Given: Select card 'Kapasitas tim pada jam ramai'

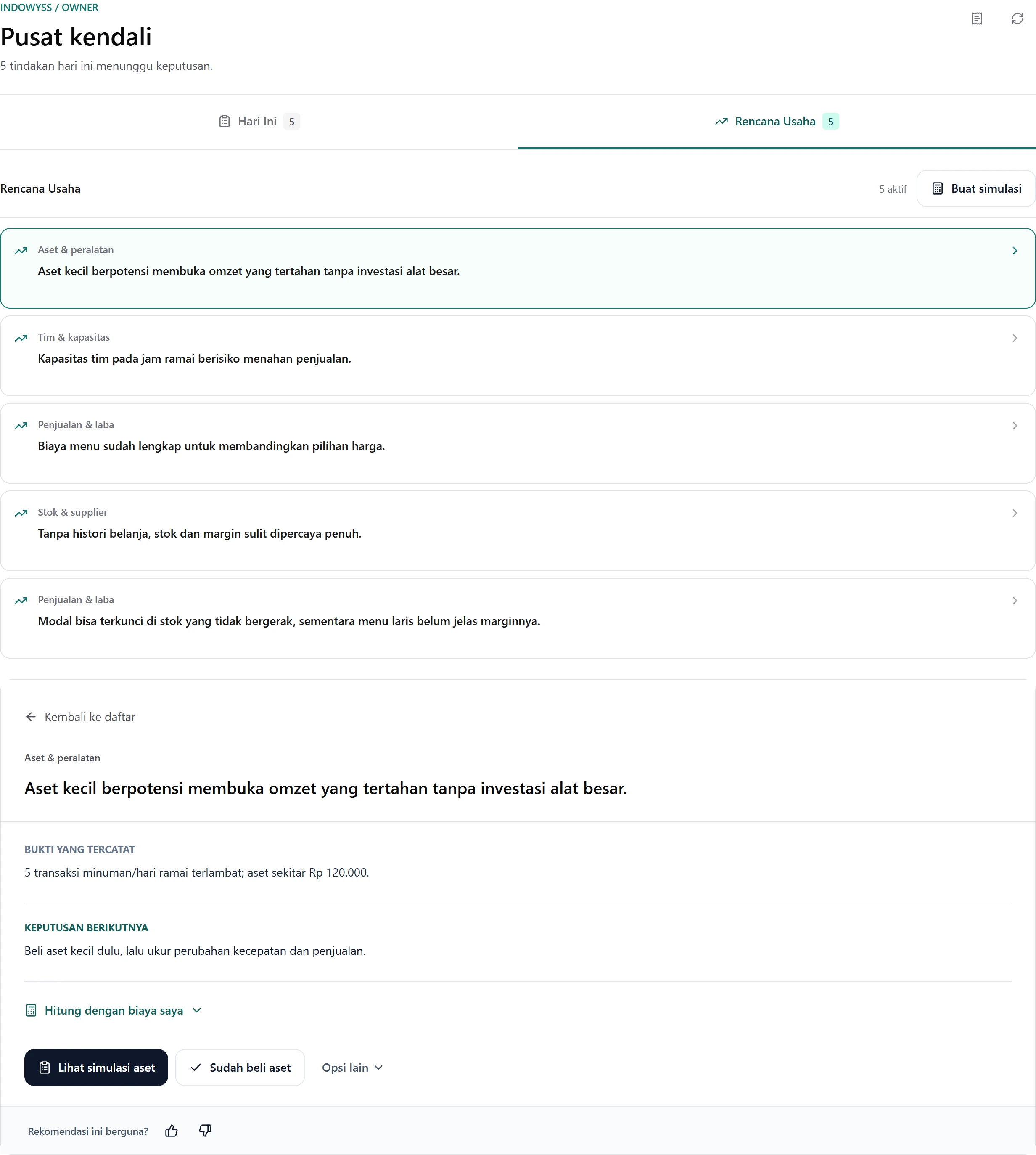Looking at the screenshot, I should click(518, 356).
